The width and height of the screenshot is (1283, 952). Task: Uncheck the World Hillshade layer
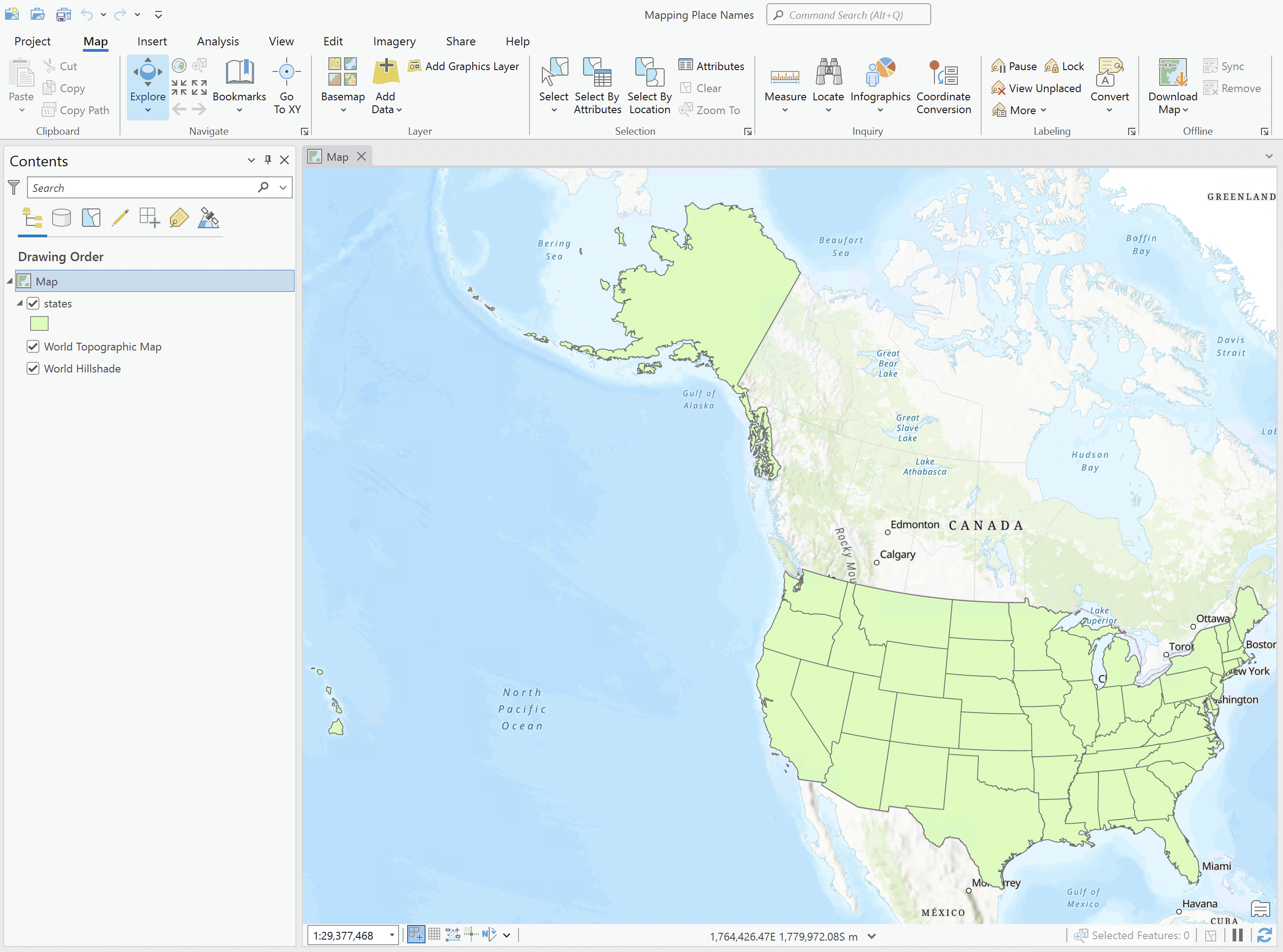click(33, 368)
